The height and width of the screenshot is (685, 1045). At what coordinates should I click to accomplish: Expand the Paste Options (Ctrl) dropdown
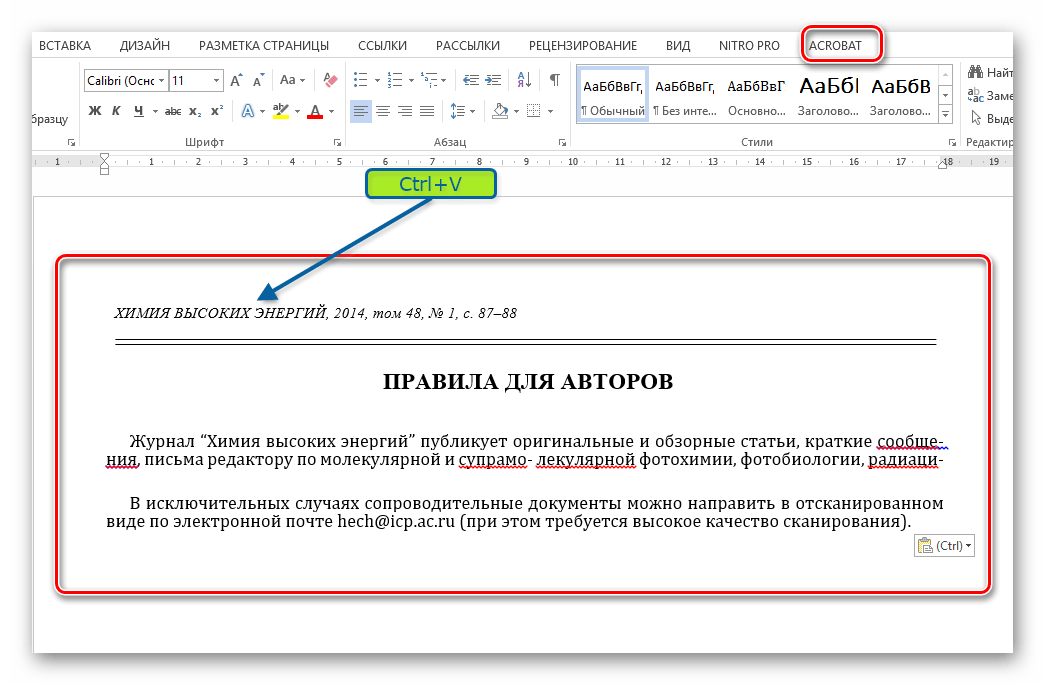click(x=969, y=546)
